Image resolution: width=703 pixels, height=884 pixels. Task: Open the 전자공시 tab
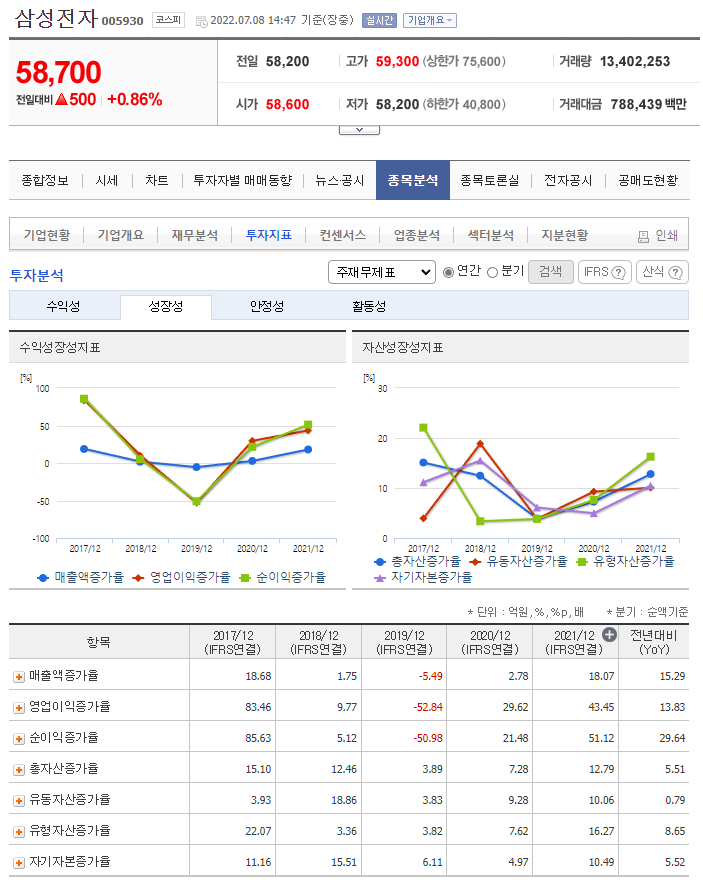click(568, 180)
